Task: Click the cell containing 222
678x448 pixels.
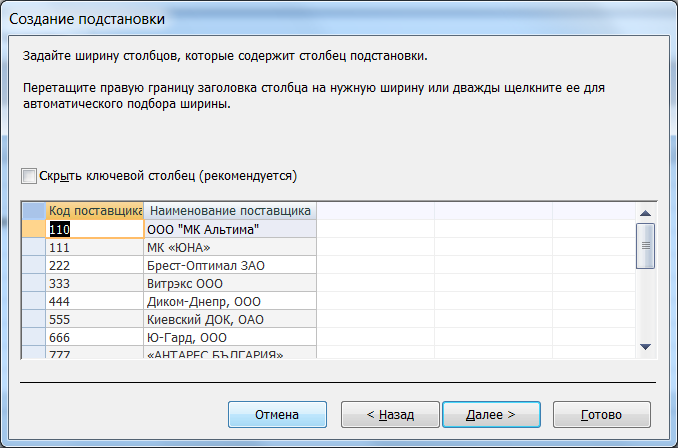Action: tap(95, 266)
